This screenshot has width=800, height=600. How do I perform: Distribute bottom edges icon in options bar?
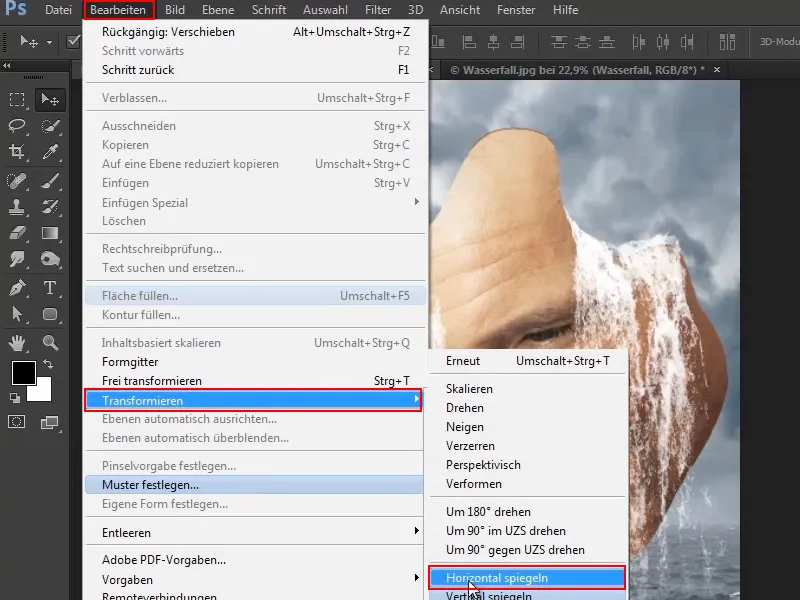click(x=607, y=42)
